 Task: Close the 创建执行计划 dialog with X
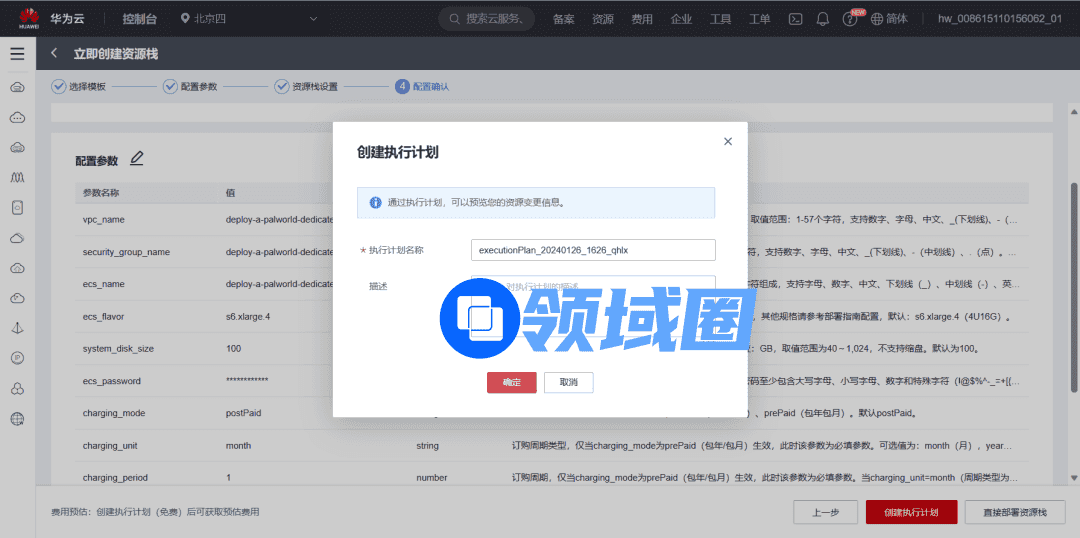pyautogui.click(x=727, y=142)
